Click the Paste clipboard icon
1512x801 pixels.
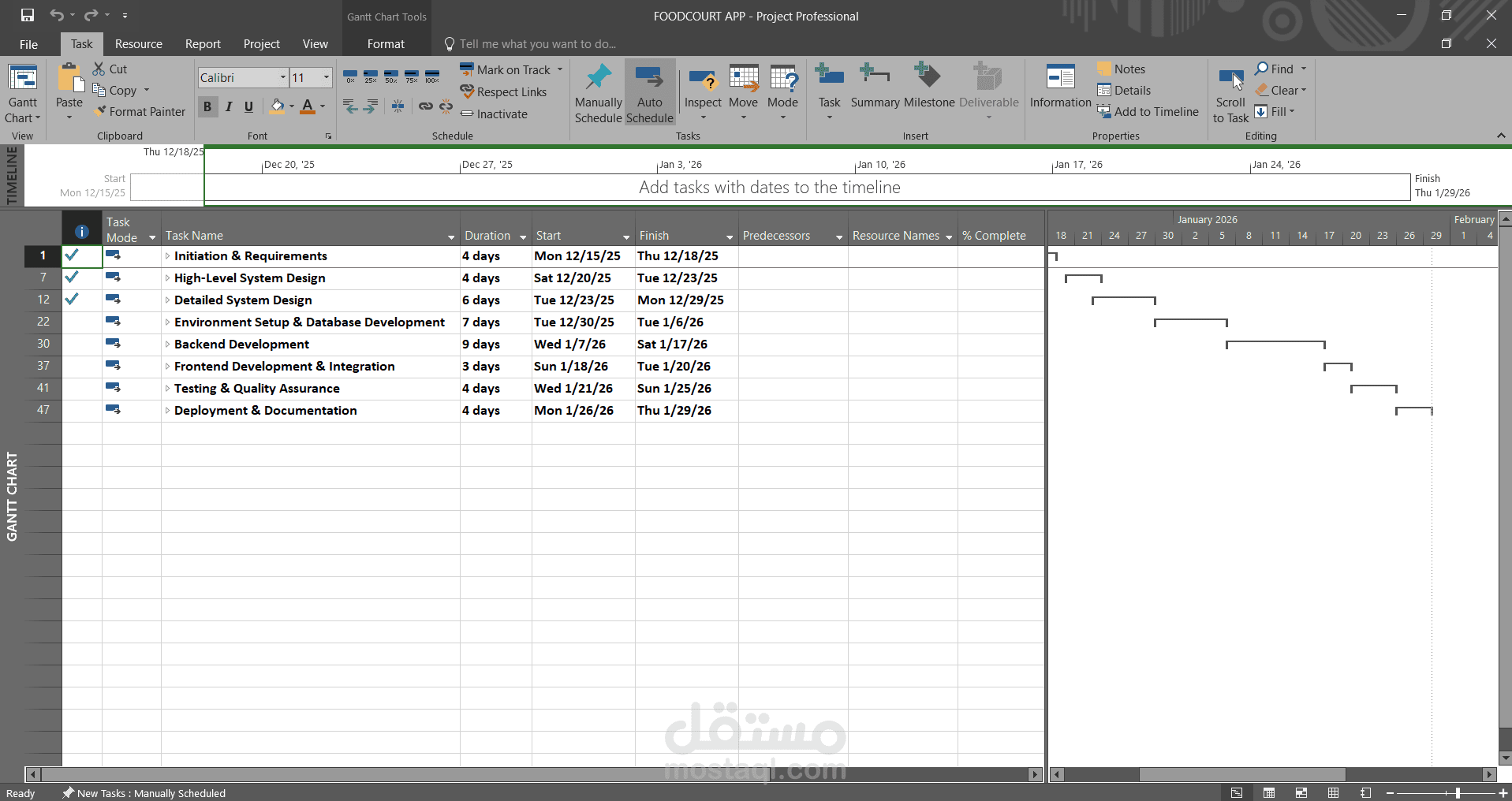69,78
